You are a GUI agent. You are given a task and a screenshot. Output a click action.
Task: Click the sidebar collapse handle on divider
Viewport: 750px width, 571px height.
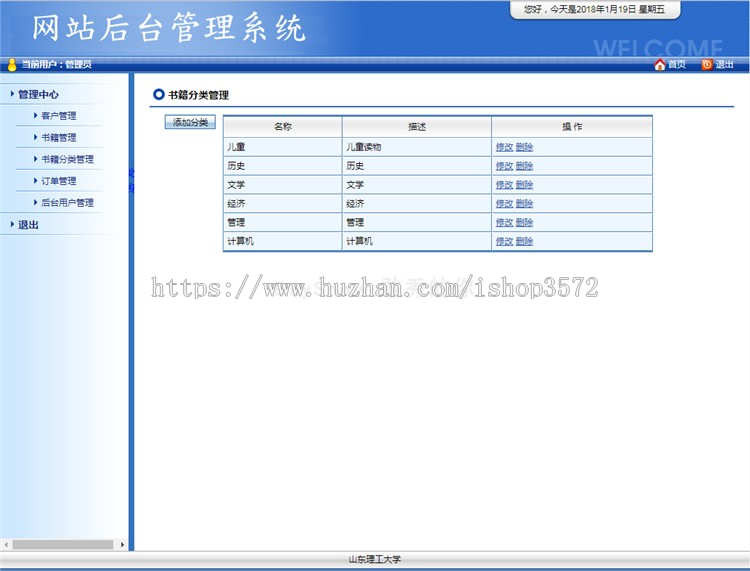tap(132, 180)
